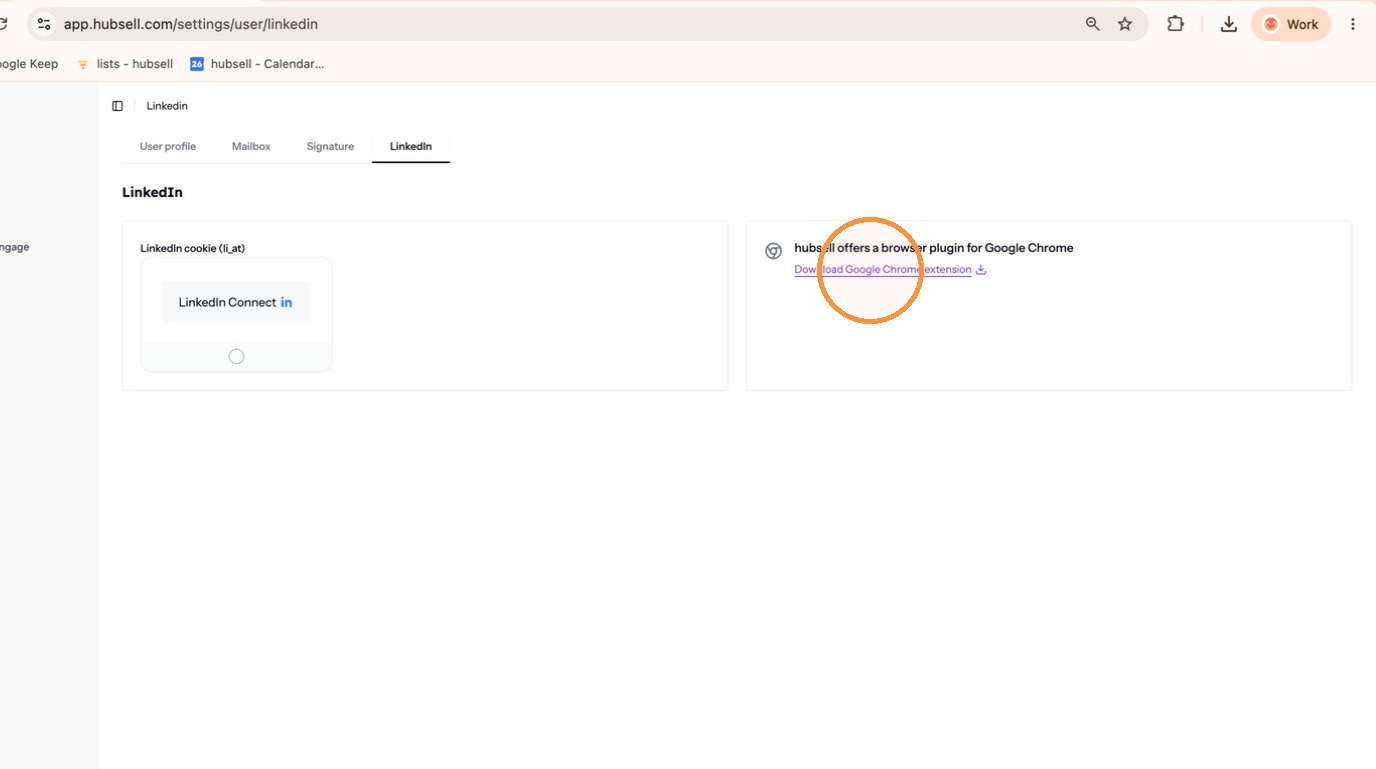
Task: Open the zoom magnifier icon in address bar
Action: 1093,24
